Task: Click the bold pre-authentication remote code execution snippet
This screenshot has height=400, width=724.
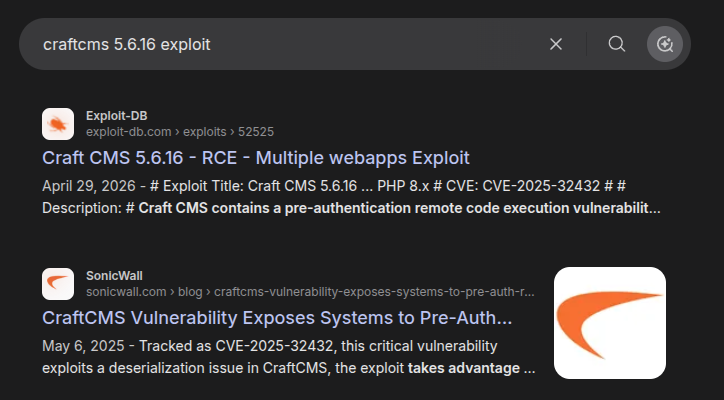Action: (399, 208)
